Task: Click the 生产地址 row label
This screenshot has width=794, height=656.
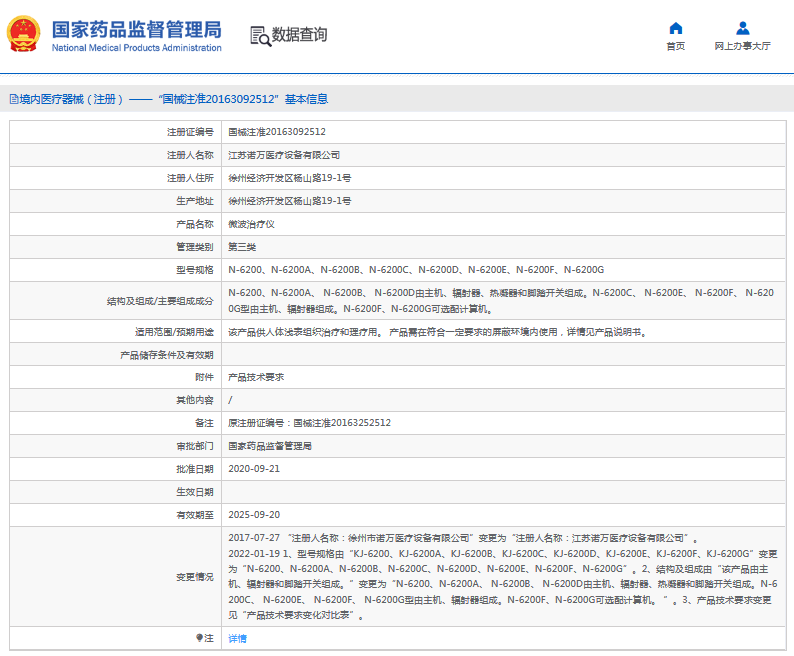Action: coord(195,201)
